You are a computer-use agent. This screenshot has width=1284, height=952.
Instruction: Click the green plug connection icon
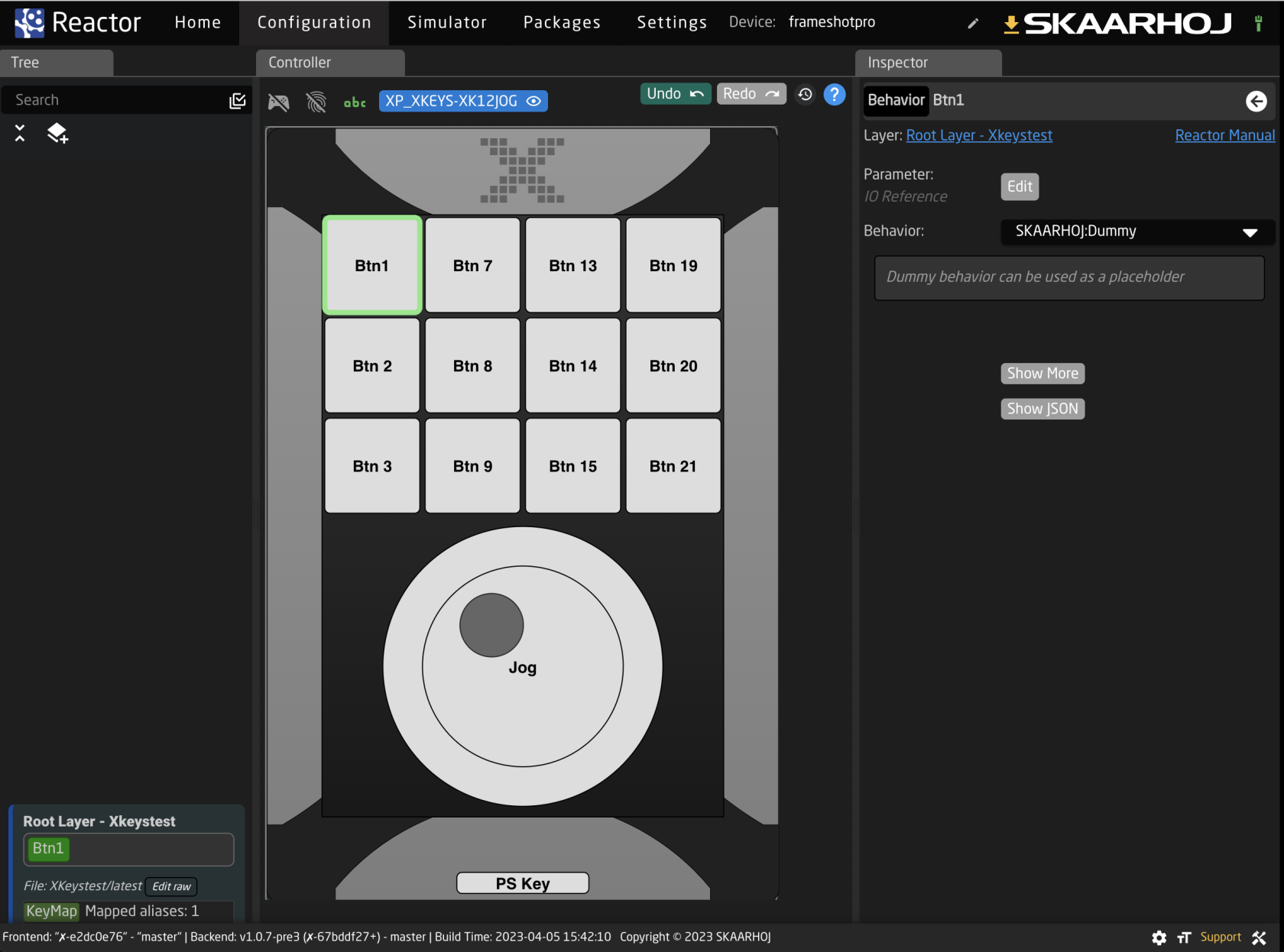point(1258,23)
